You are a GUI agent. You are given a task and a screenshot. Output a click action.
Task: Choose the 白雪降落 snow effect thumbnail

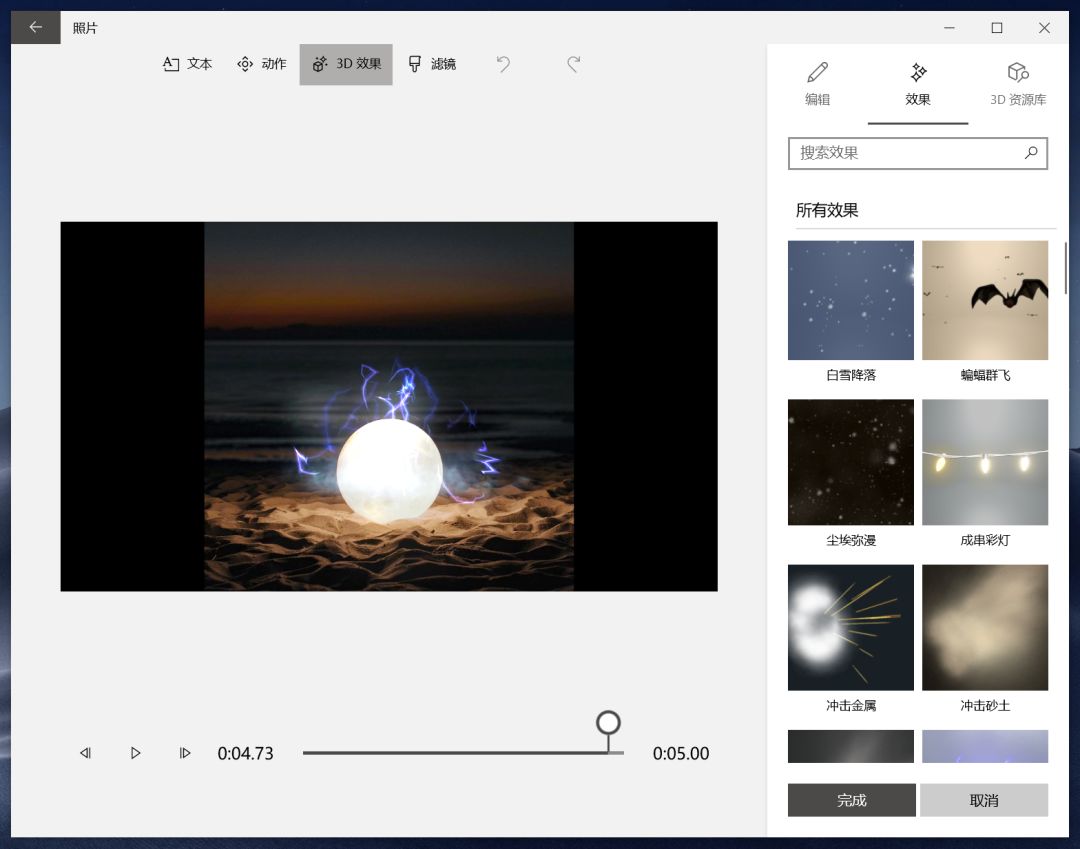851,300
